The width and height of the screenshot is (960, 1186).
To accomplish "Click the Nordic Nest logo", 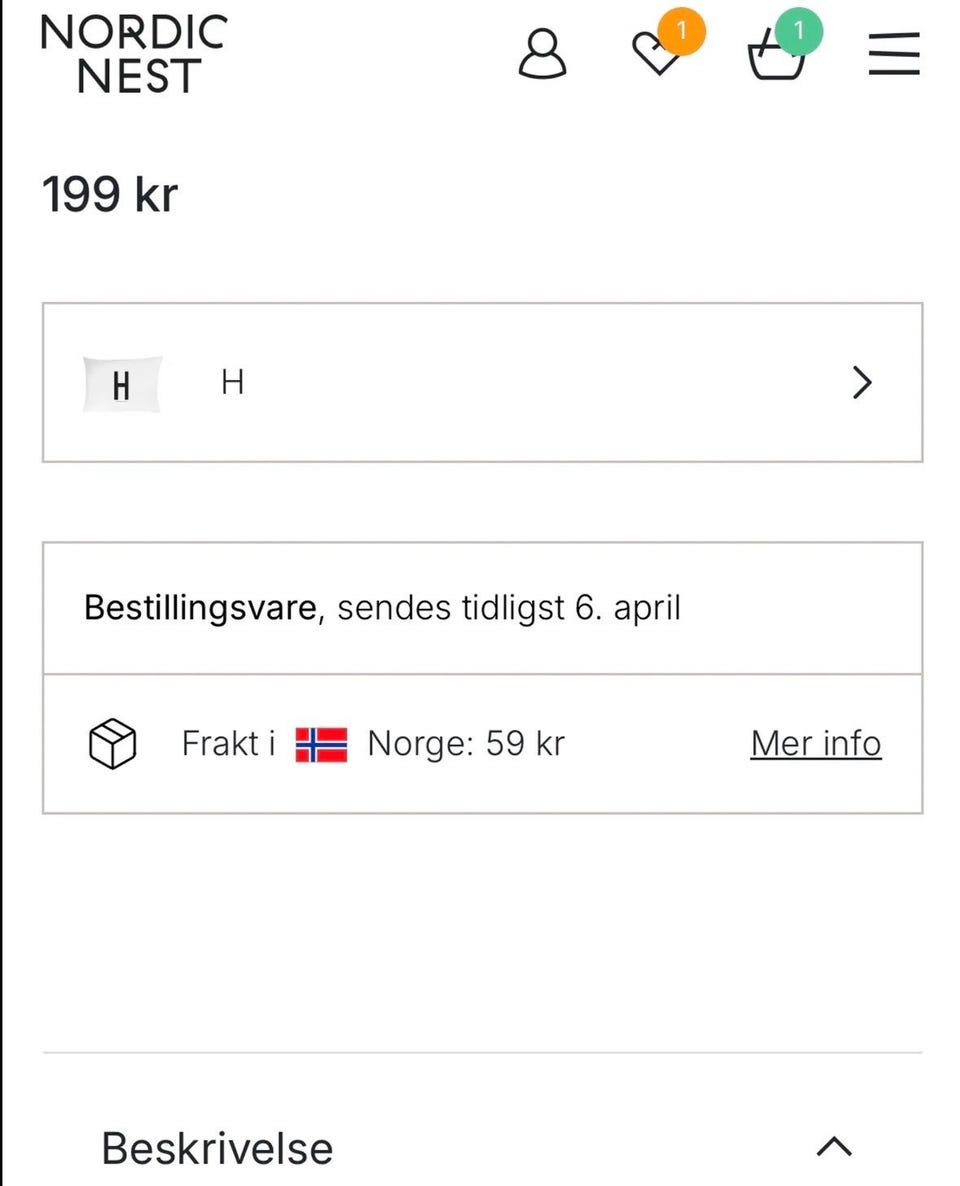I will [134, 54].
